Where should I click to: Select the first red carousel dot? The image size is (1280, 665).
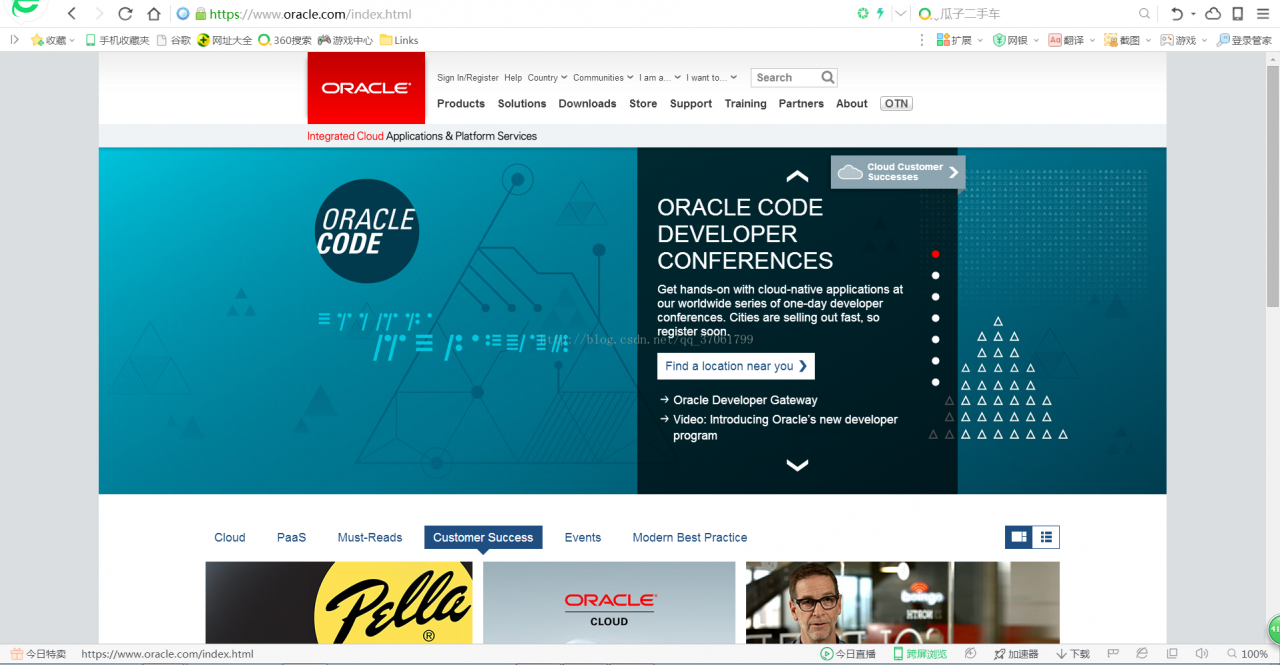point(935,254)
